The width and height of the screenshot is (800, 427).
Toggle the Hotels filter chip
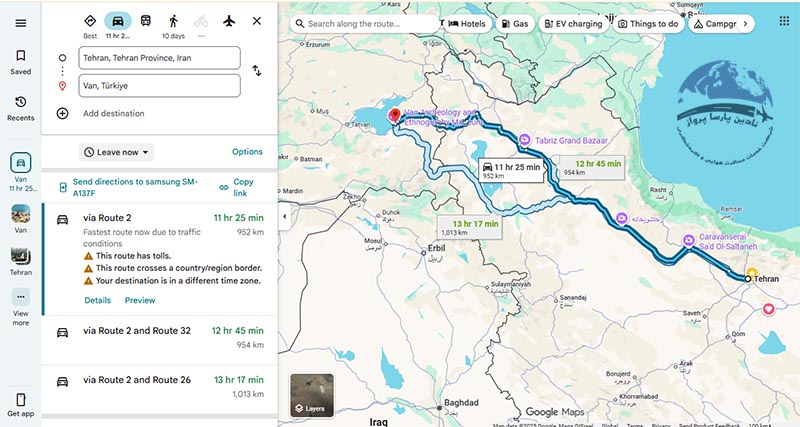pyautogui.click(x=467, y=22)
